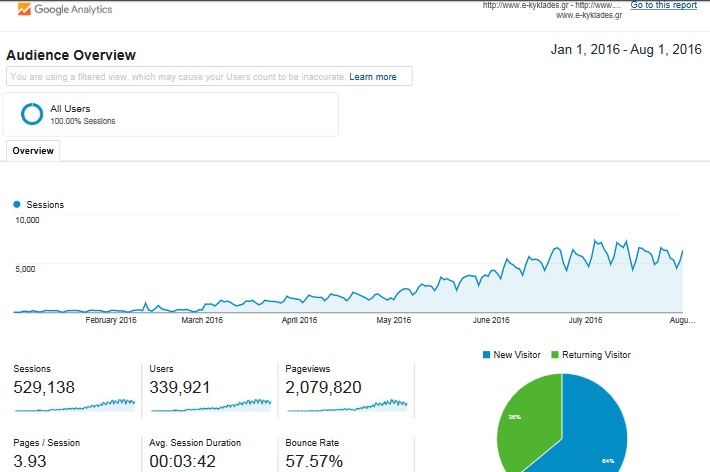Select the All Users segment box
The width and height of the screenshot is (710, 472).
click(171, 114)
